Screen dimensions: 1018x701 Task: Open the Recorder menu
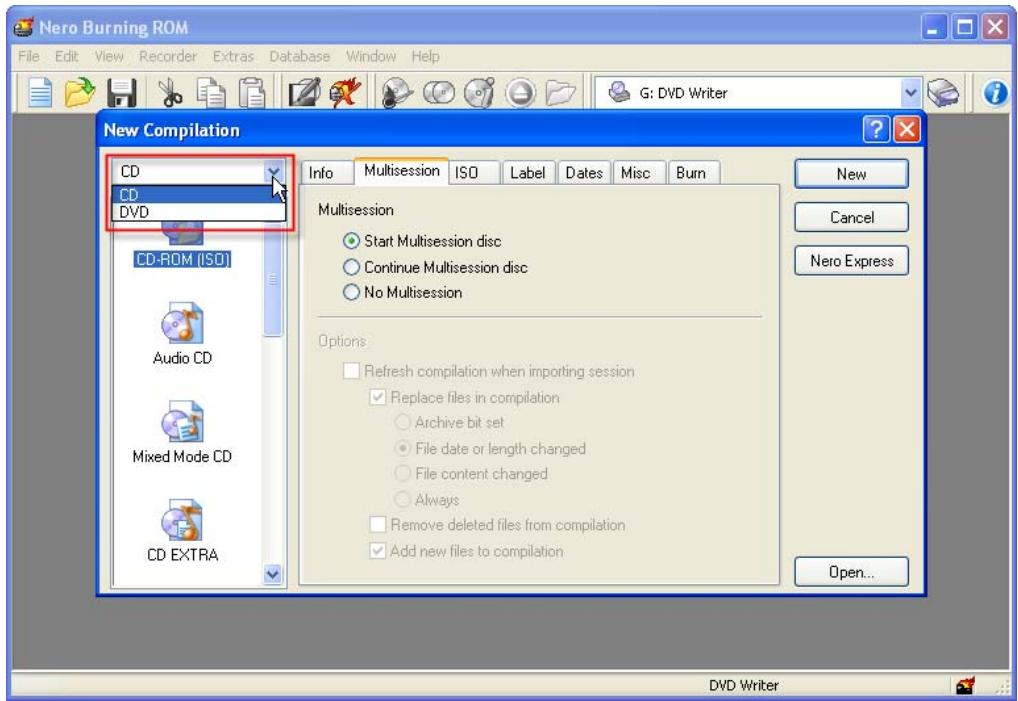[x=168, y=56]
